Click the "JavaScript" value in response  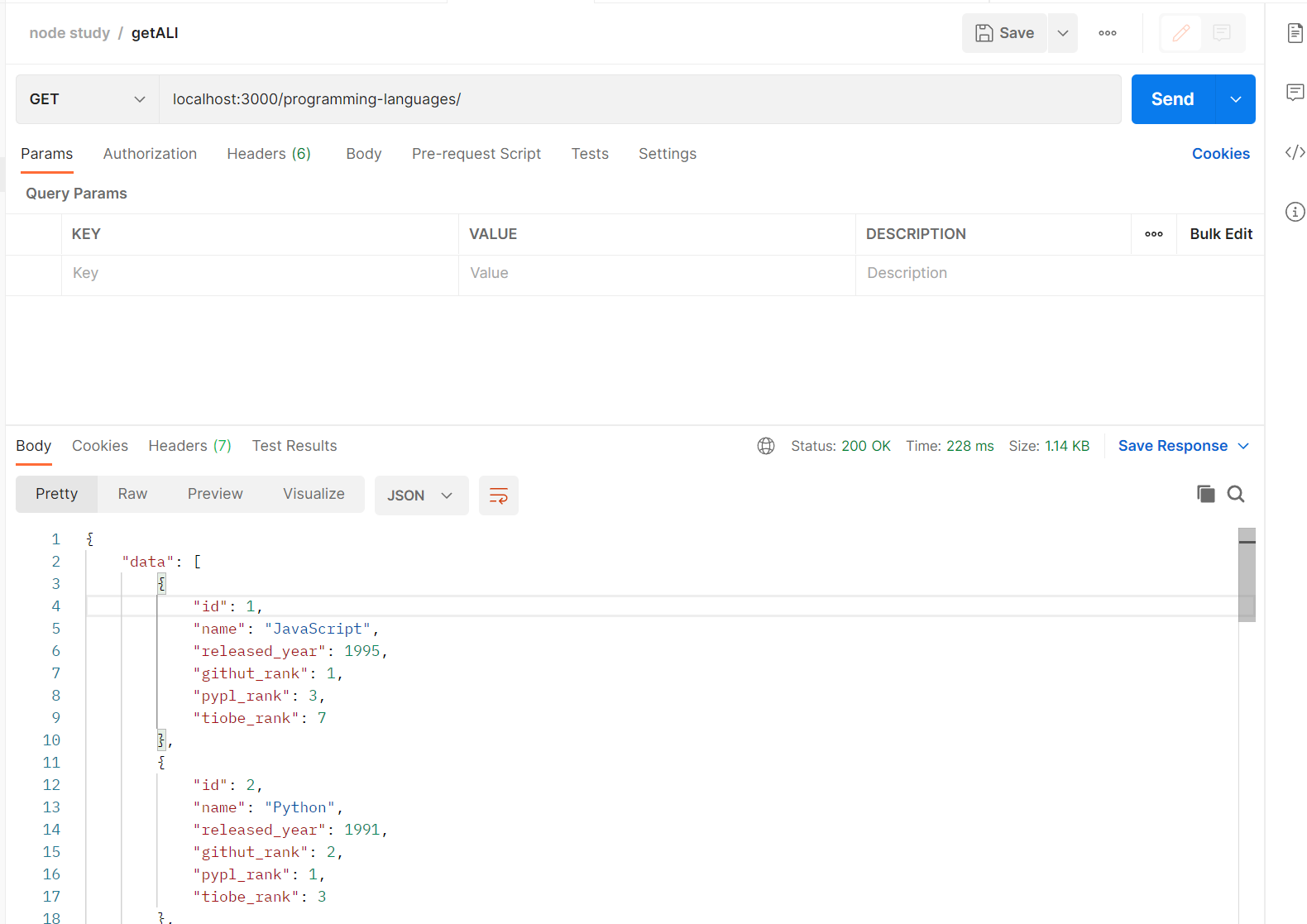(x=318, y=629)
